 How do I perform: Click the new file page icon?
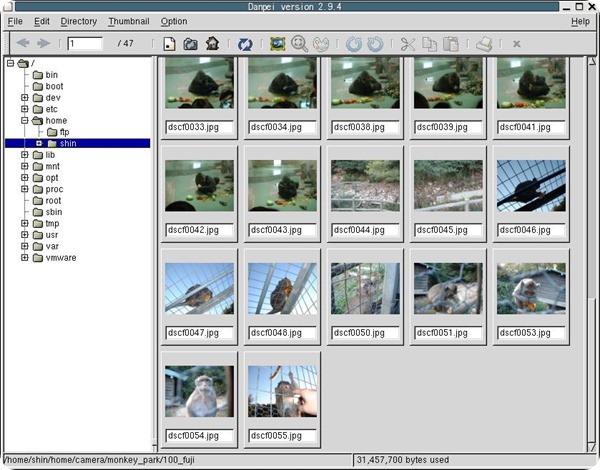pos(170,44)
